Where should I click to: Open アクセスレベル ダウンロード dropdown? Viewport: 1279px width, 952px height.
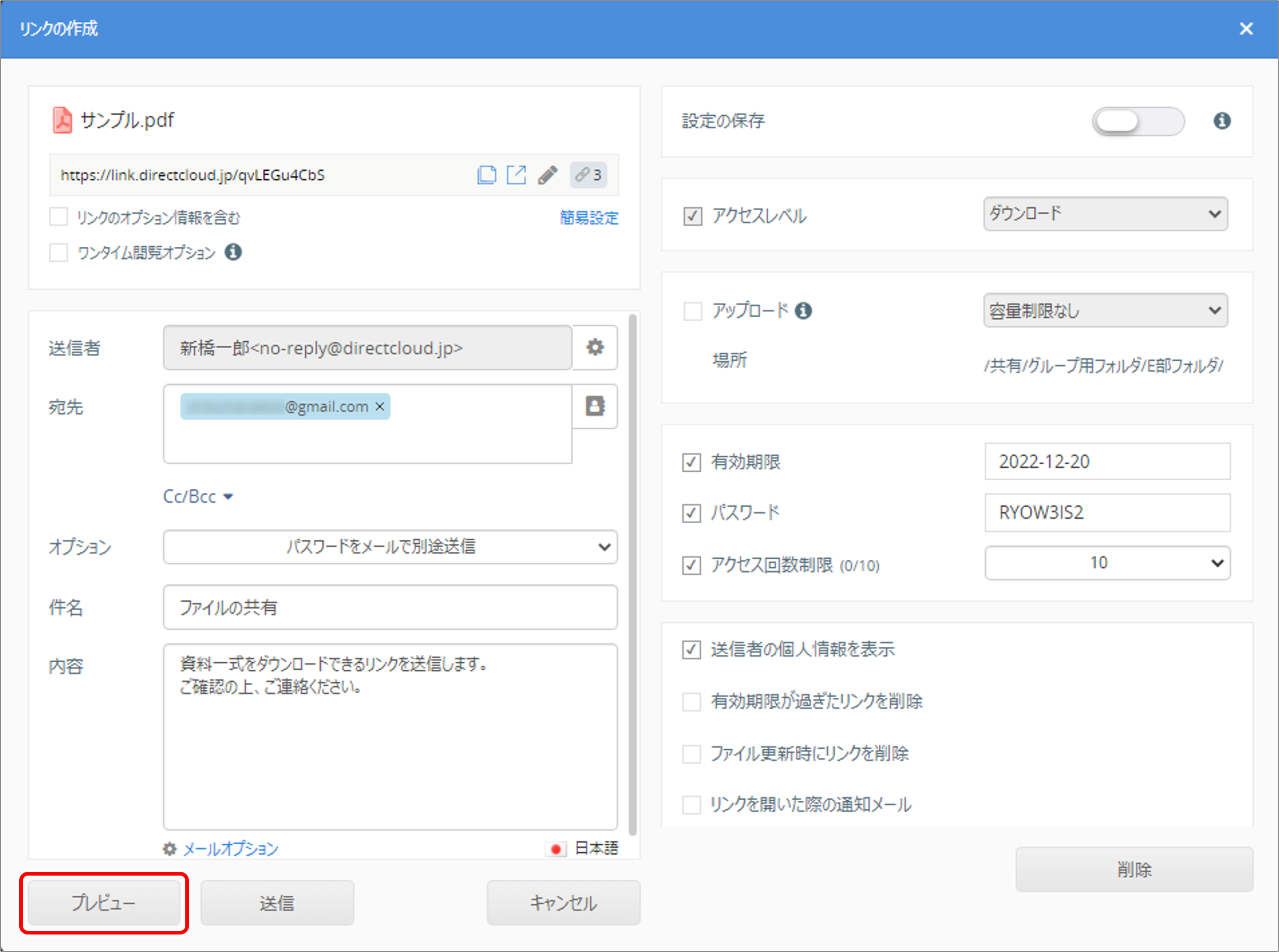pyautogui.click(x=1105, y=214)
